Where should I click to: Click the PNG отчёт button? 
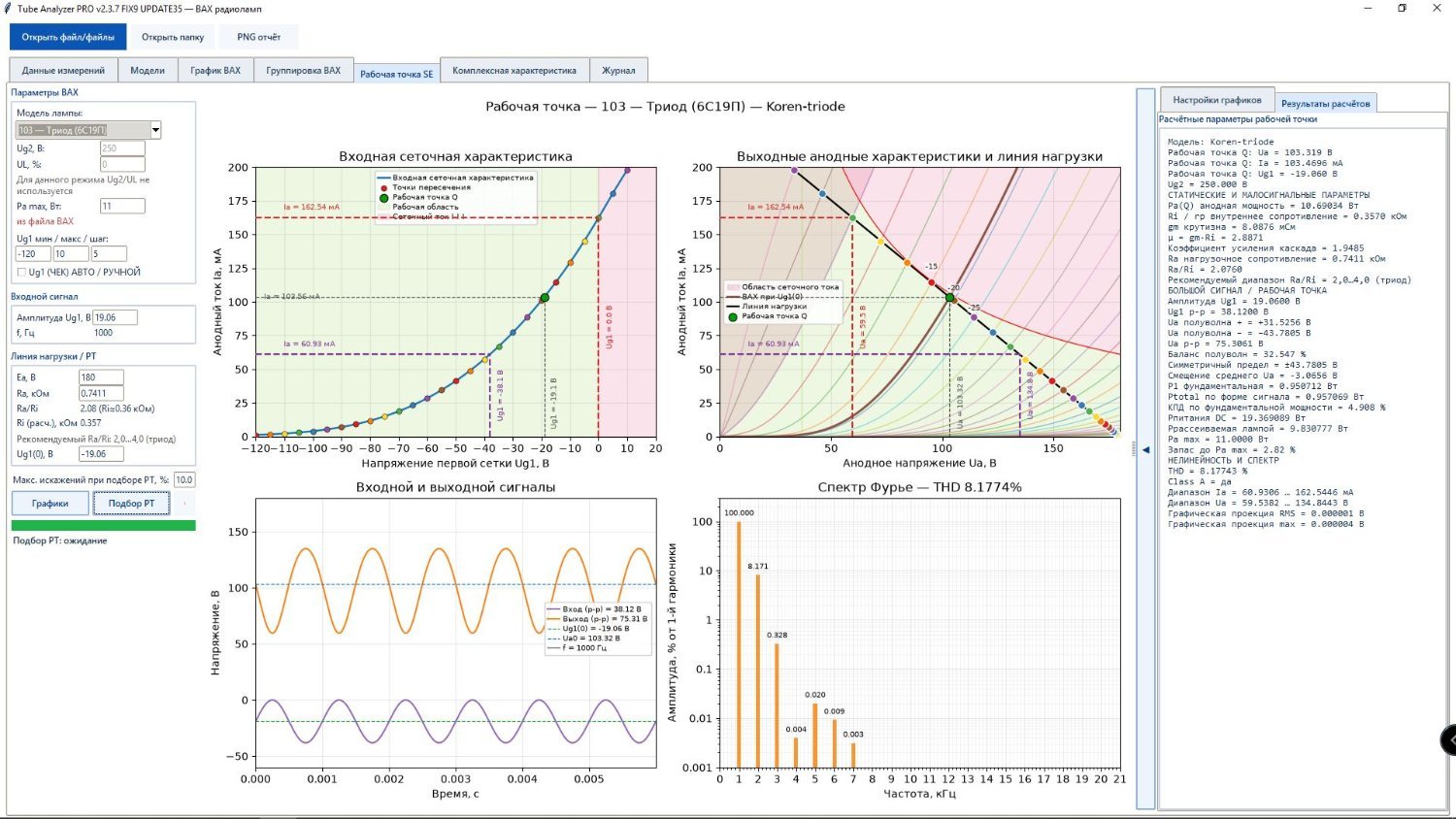tap(259, 37)
